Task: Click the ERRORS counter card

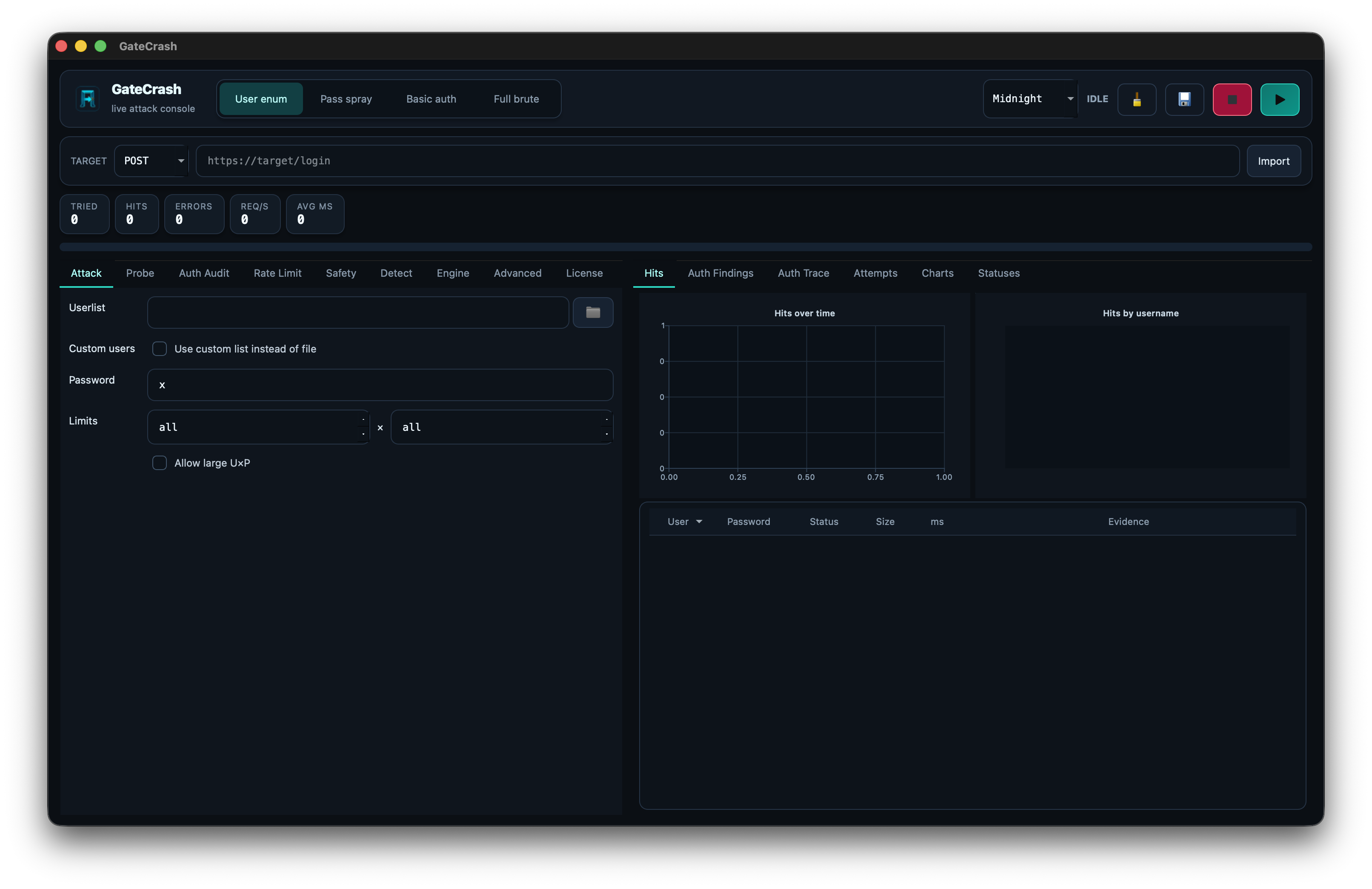Action: 194,214
